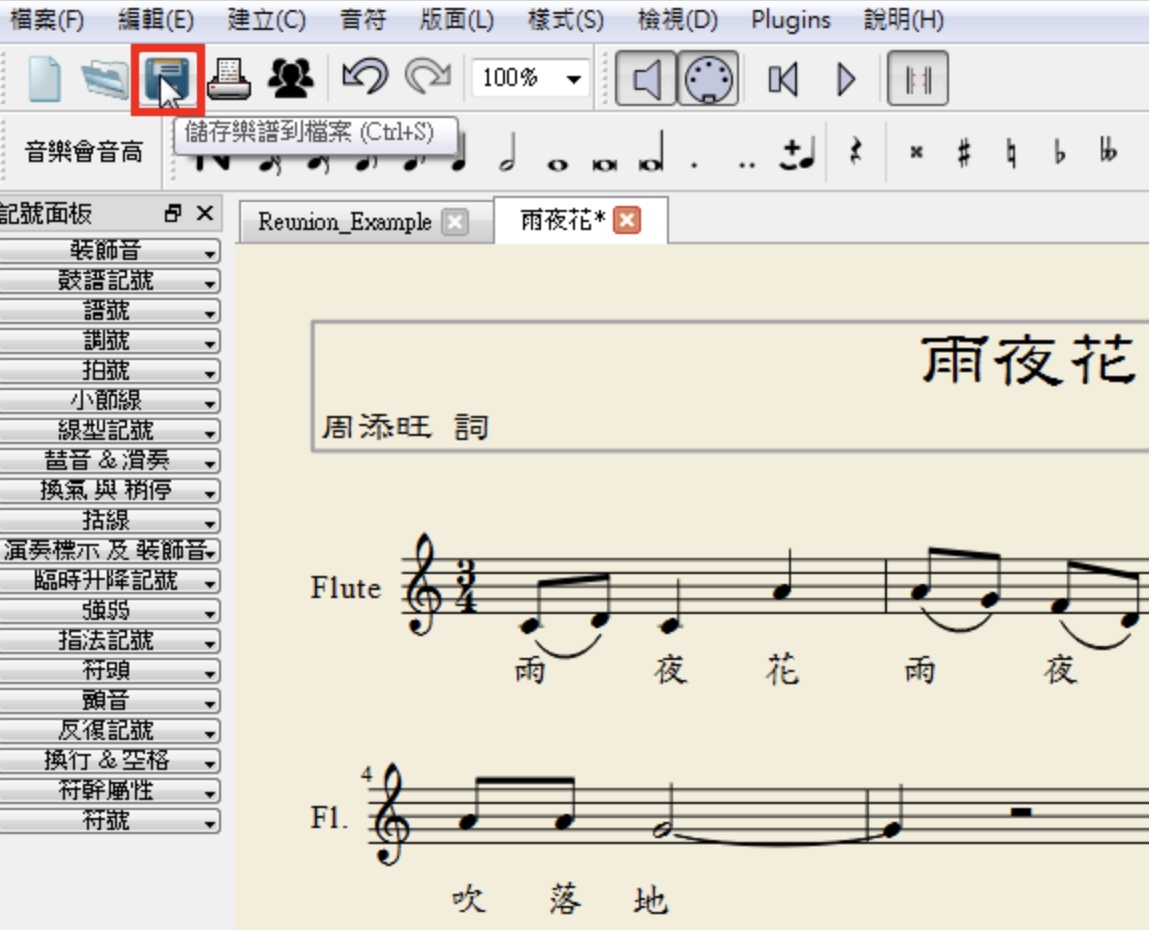Expand the 反復記號 repeats palette
This screenshot has height=930, width=1150.
[x=109, y=731]
